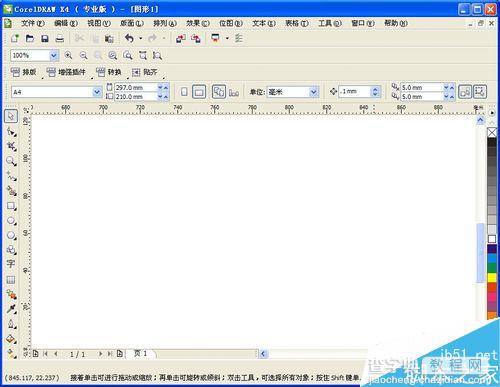Zoom to all objects icon
The width and height of the screenshot is (500, 387).
(x=113, y=55)
